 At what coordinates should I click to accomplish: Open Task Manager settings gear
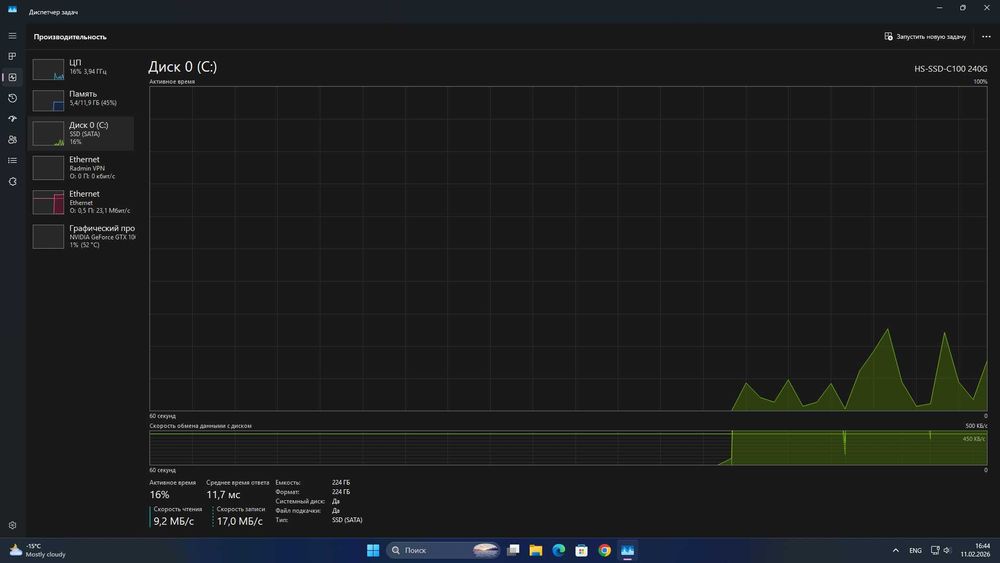12,525
